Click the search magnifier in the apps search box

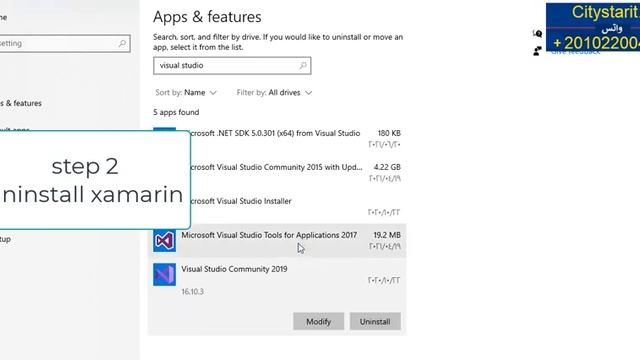pos(303,65)
